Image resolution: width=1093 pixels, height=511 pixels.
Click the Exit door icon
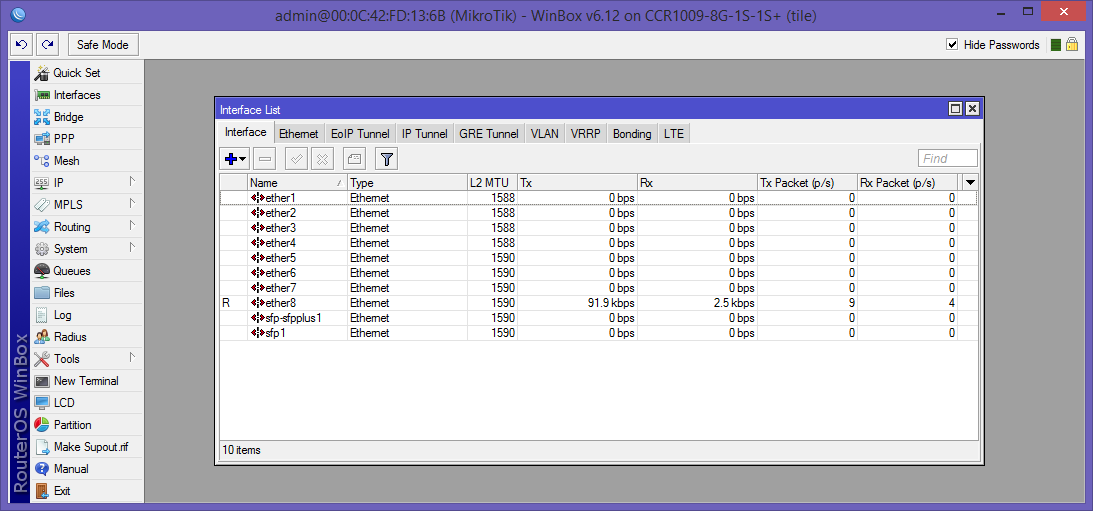pos(42,491)
